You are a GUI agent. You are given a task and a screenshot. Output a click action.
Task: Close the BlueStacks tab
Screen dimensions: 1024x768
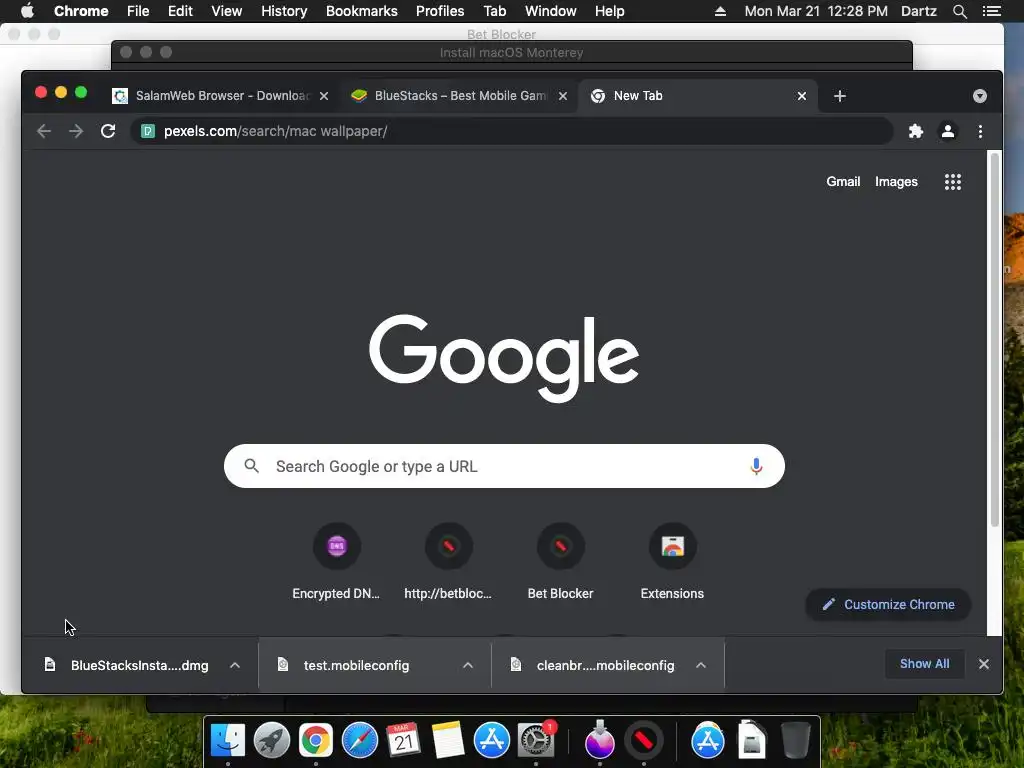[x=563, y=96]
